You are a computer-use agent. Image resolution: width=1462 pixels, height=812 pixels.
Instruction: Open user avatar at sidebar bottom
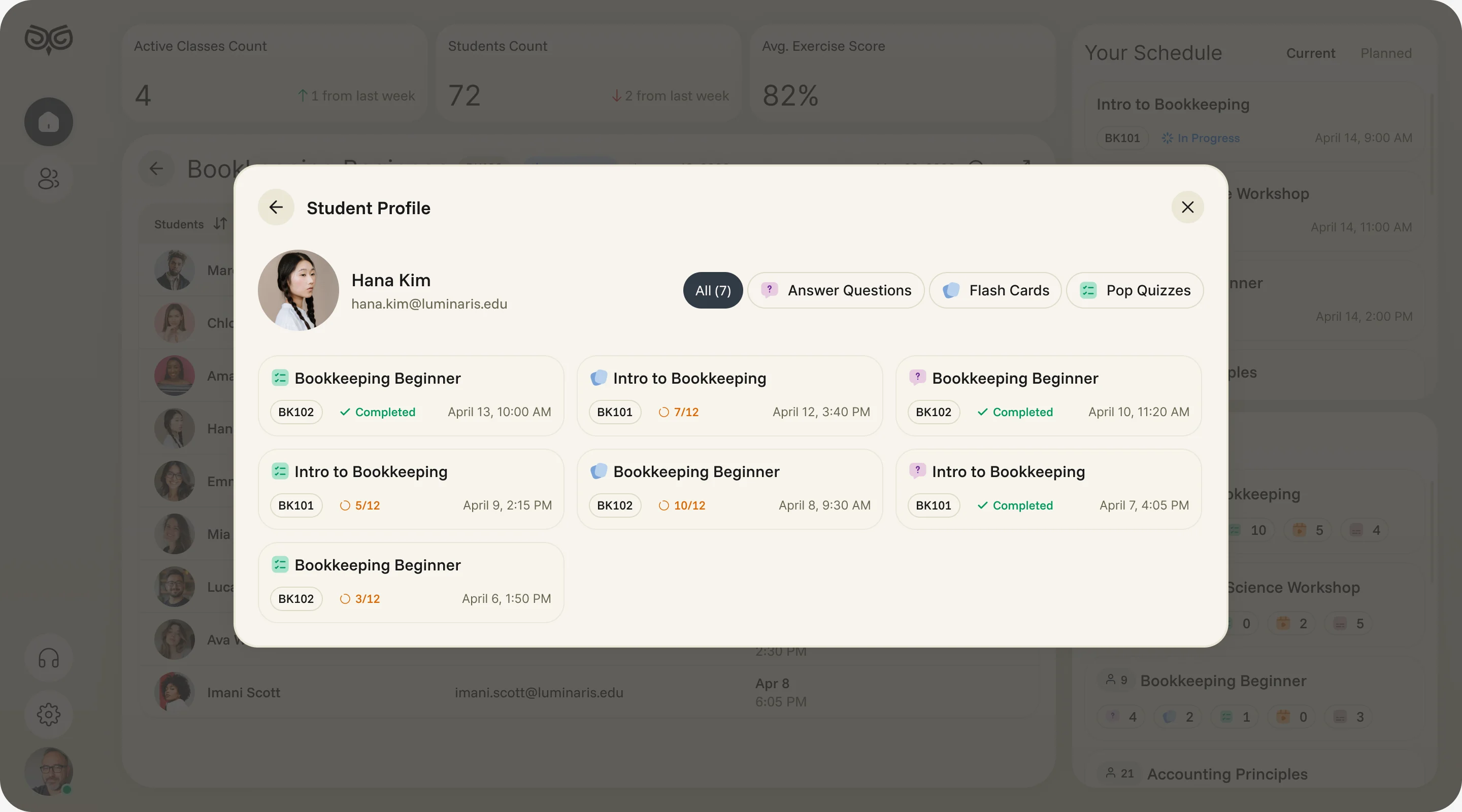[48, 771]
